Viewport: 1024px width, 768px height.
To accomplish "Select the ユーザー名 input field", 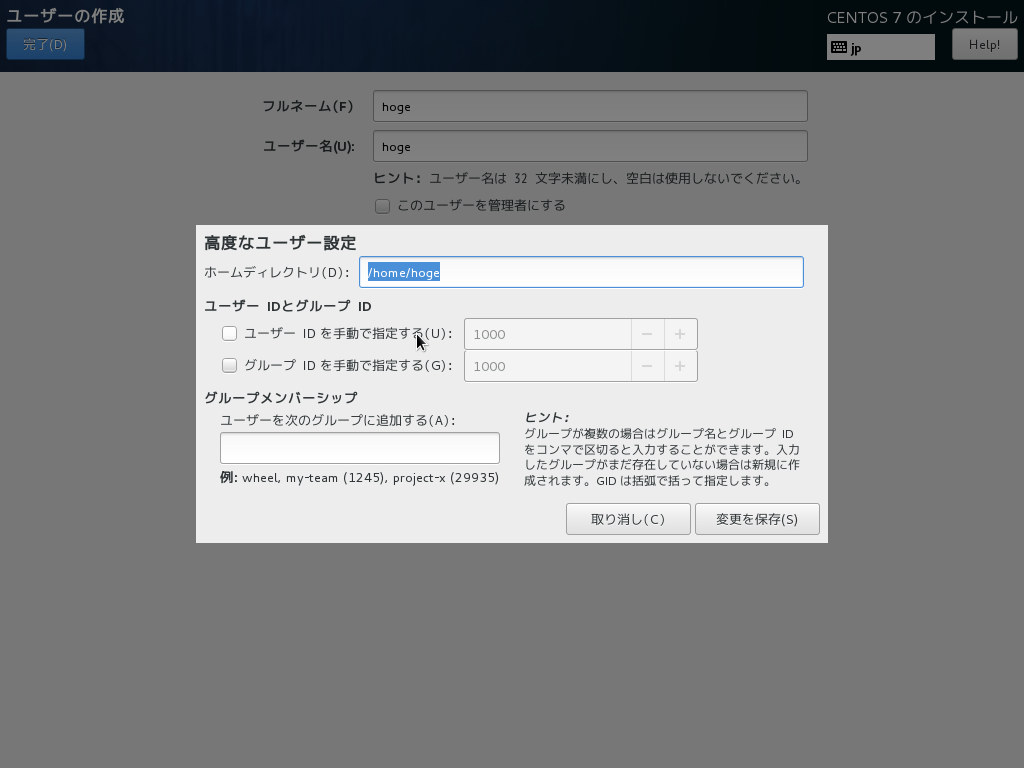I will point(590,145).
